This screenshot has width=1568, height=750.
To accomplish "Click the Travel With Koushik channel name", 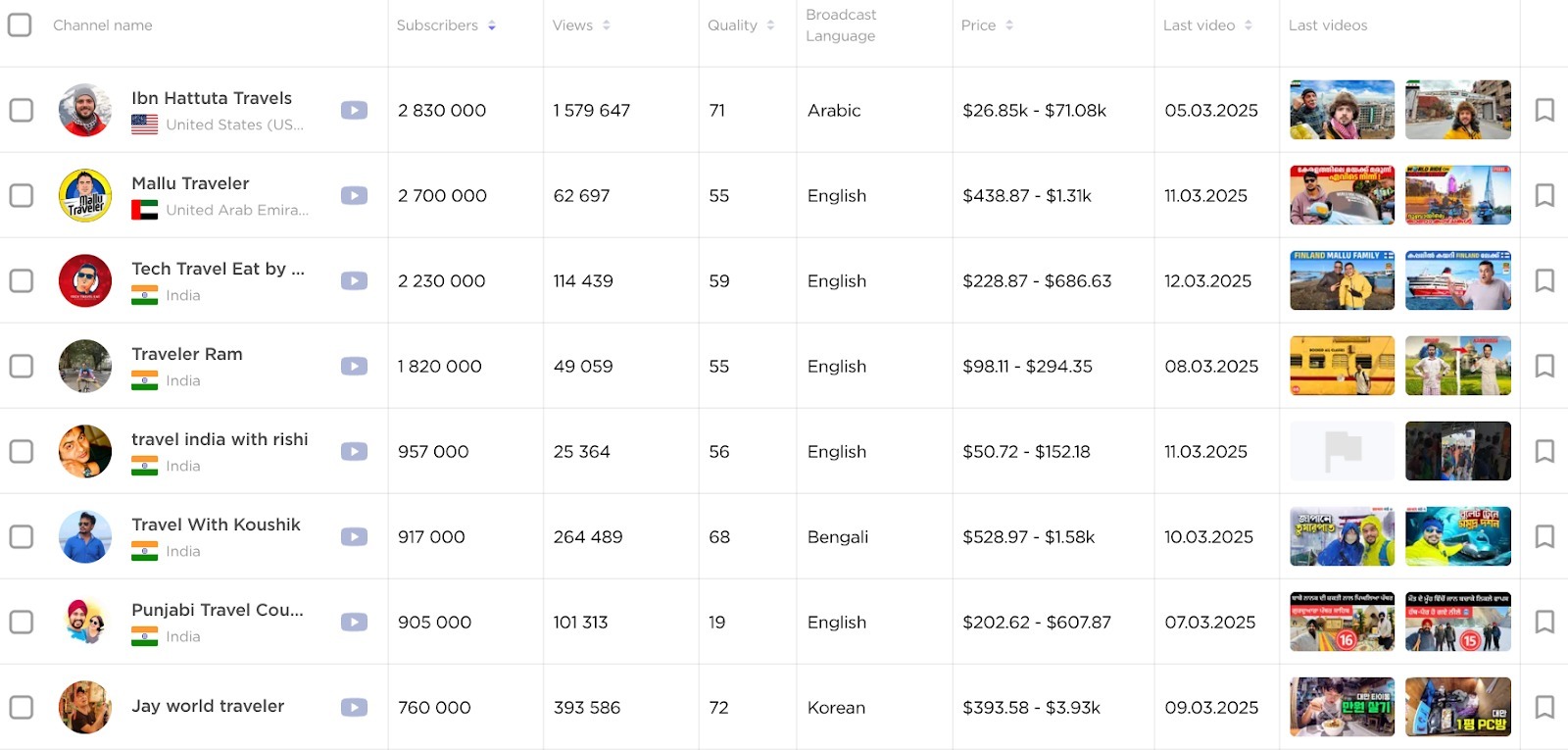I will pos(218,525).
